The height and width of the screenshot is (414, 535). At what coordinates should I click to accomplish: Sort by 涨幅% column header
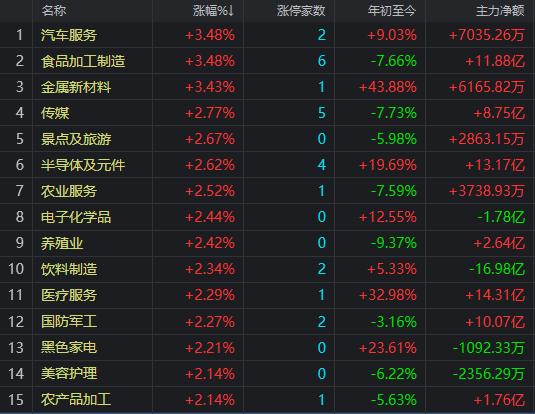pyautogui.click(x=211, y=11)
